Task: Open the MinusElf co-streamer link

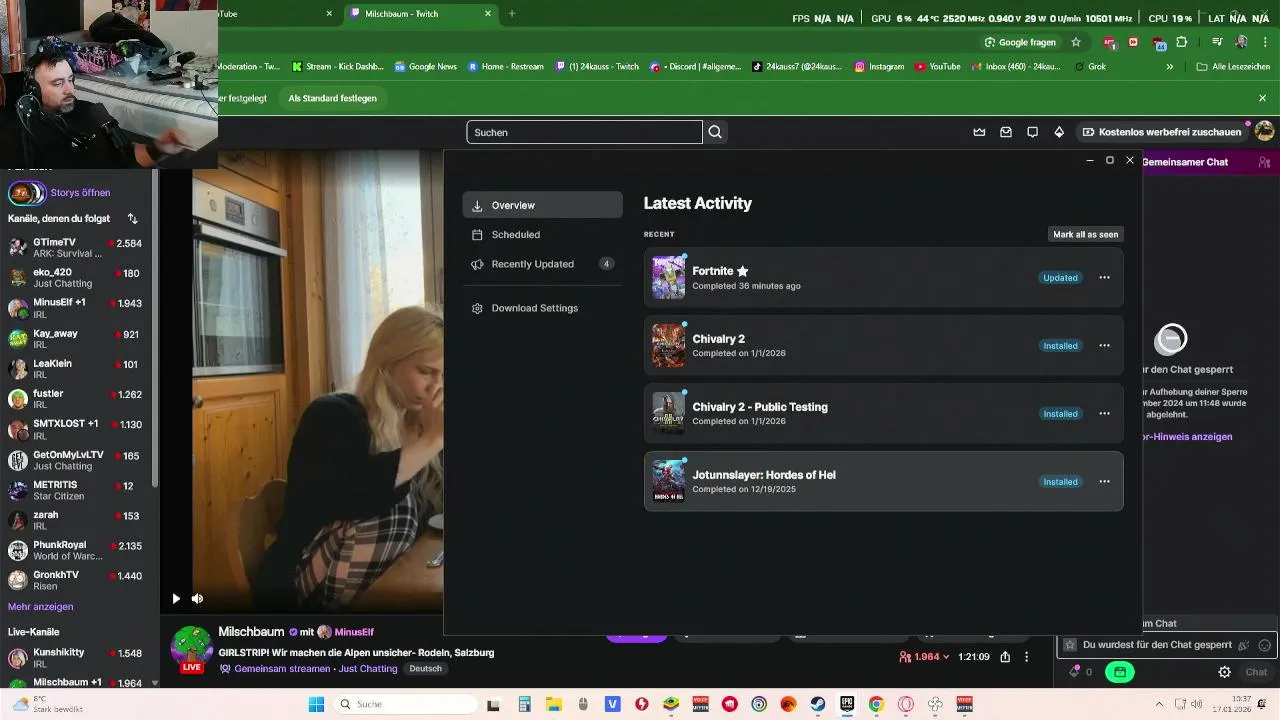Action: tap(353, 632)
